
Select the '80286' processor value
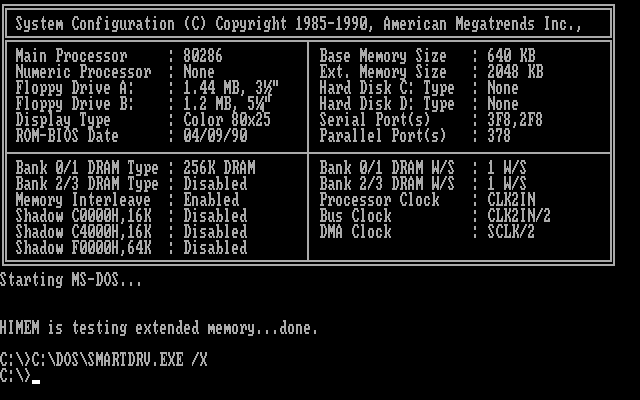tap(203, 56)
